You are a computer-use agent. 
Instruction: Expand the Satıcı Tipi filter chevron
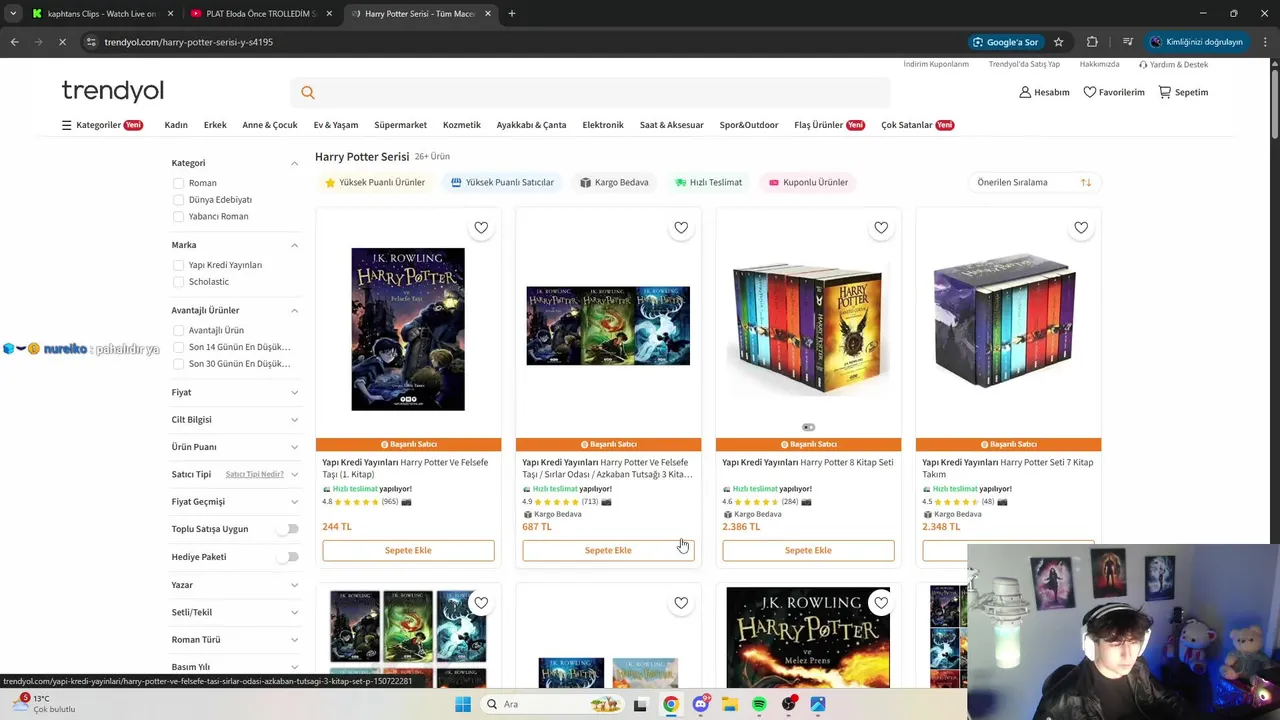294,474
